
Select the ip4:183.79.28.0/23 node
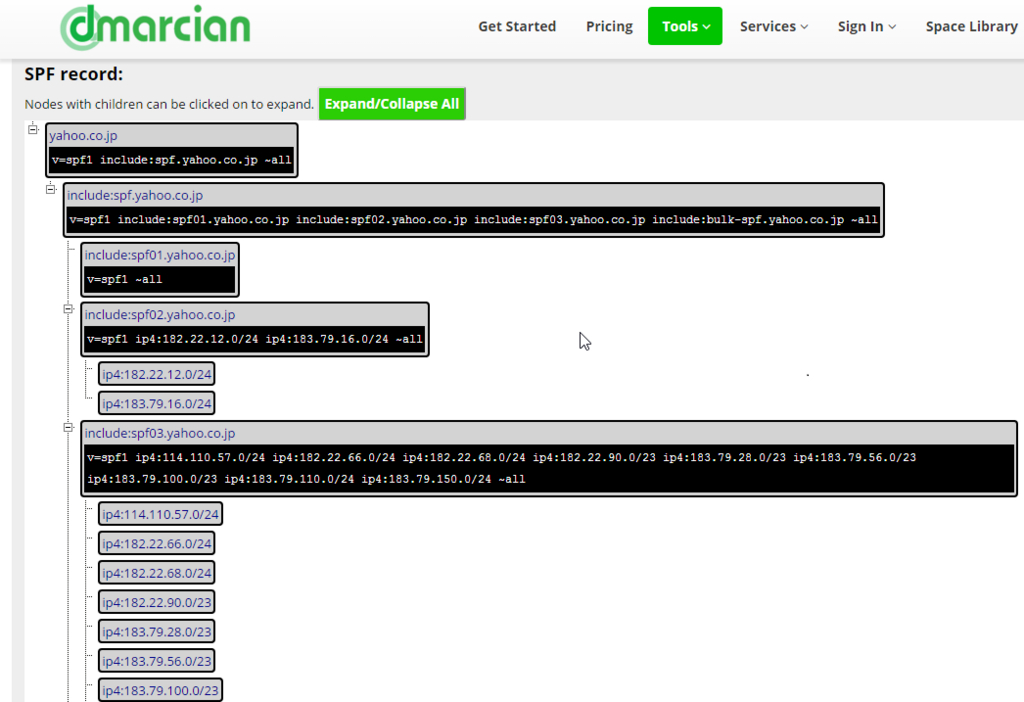tap(157, 631)
